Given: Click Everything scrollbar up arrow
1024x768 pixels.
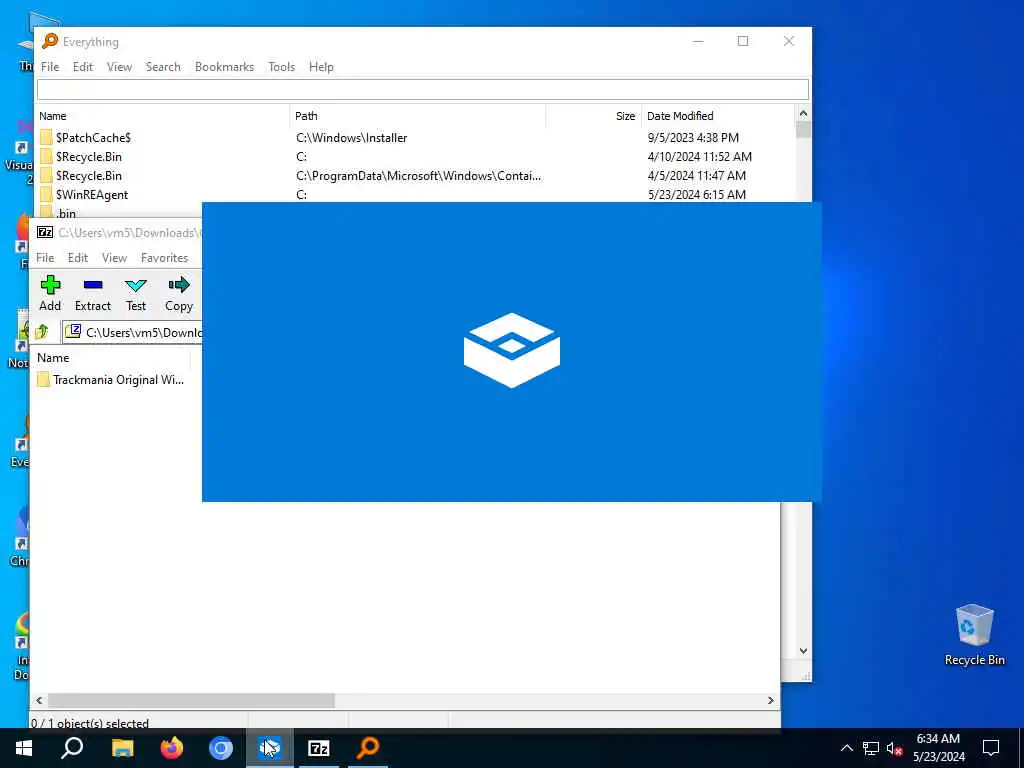Looking at the screenshot, I should [803, 114].
